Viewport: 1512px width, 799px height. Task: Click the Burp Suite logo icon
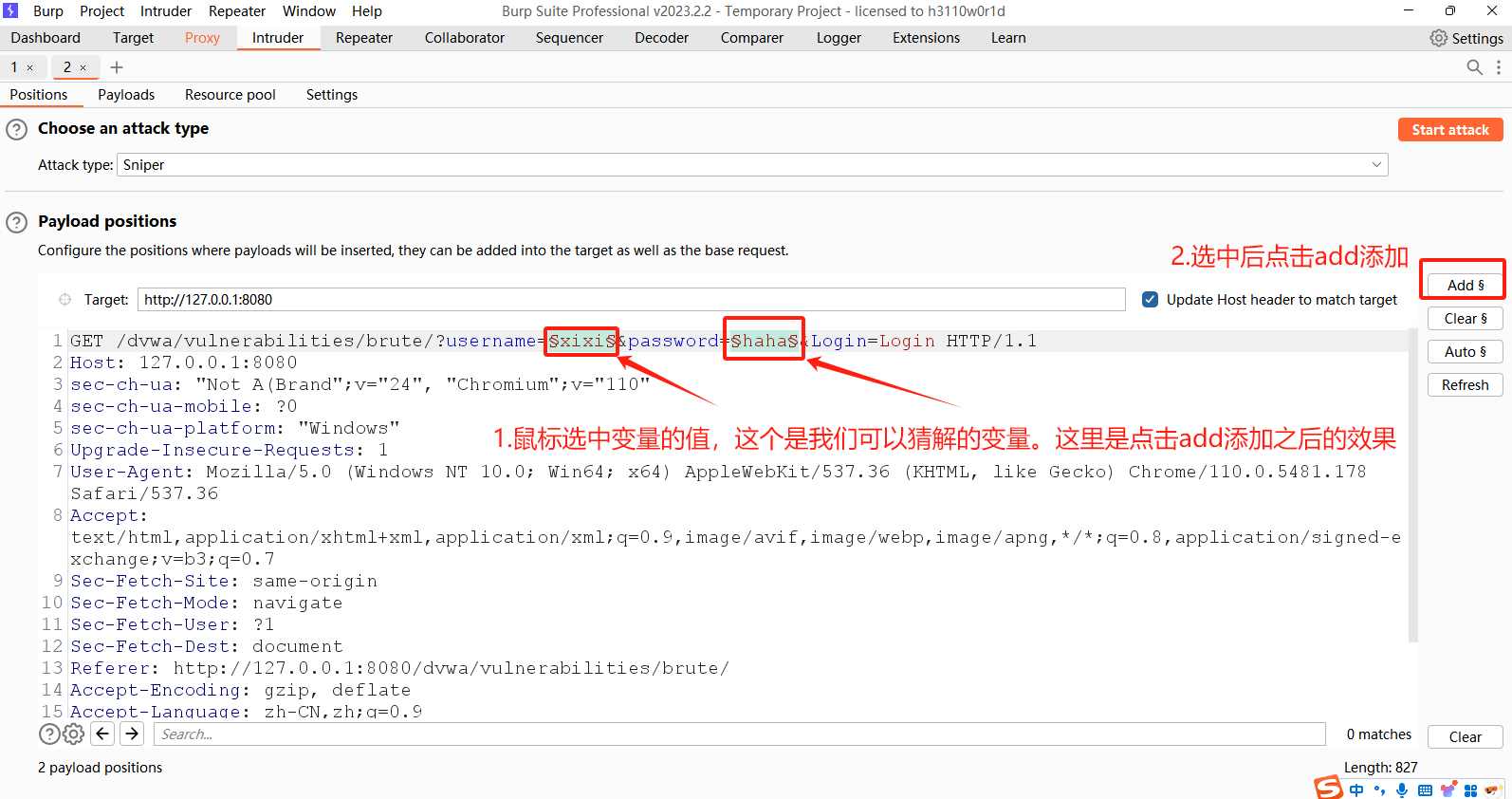click(10, 10)
